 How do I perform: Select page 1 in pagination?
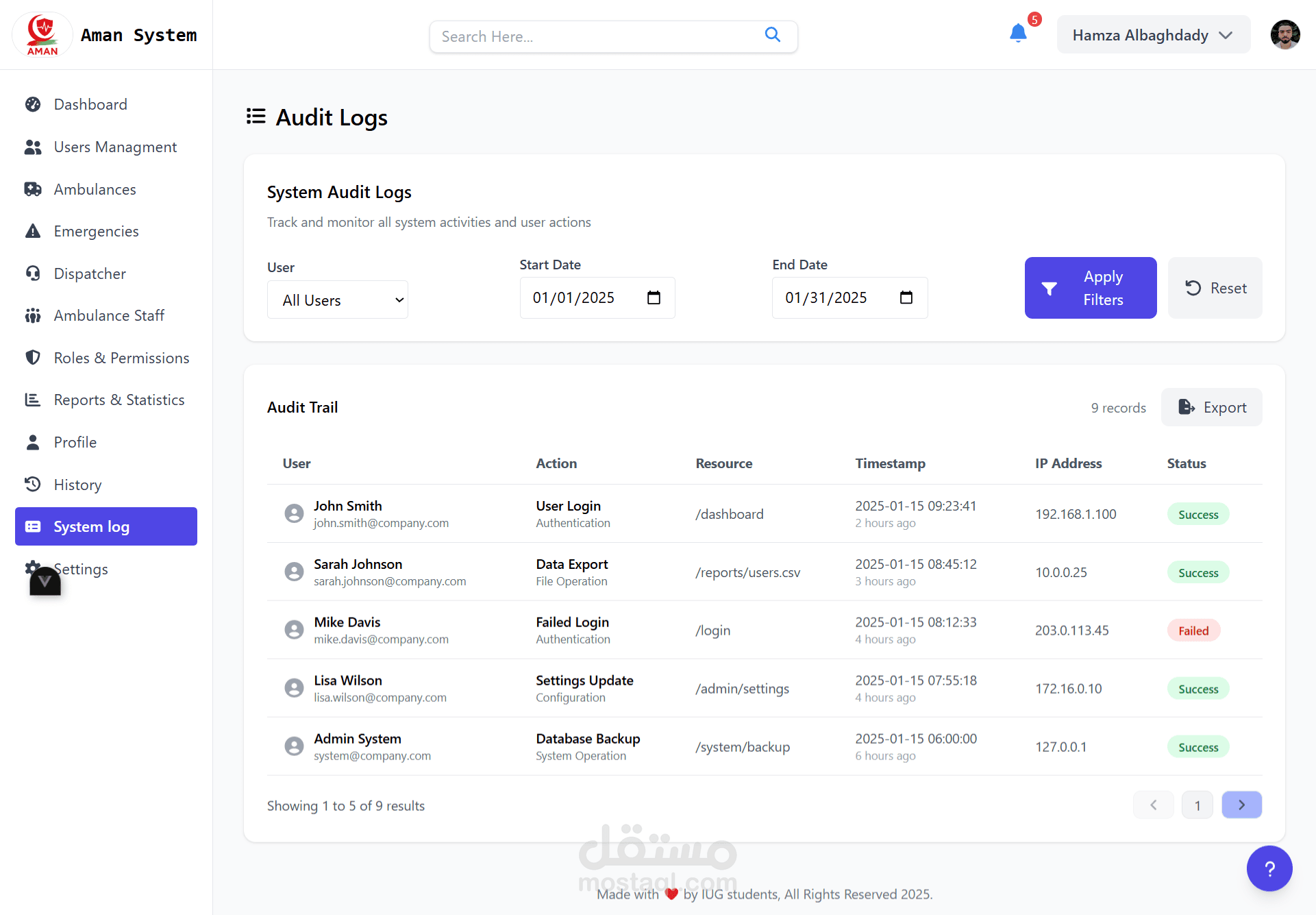pyautogui.click(x=1197, y=805)
